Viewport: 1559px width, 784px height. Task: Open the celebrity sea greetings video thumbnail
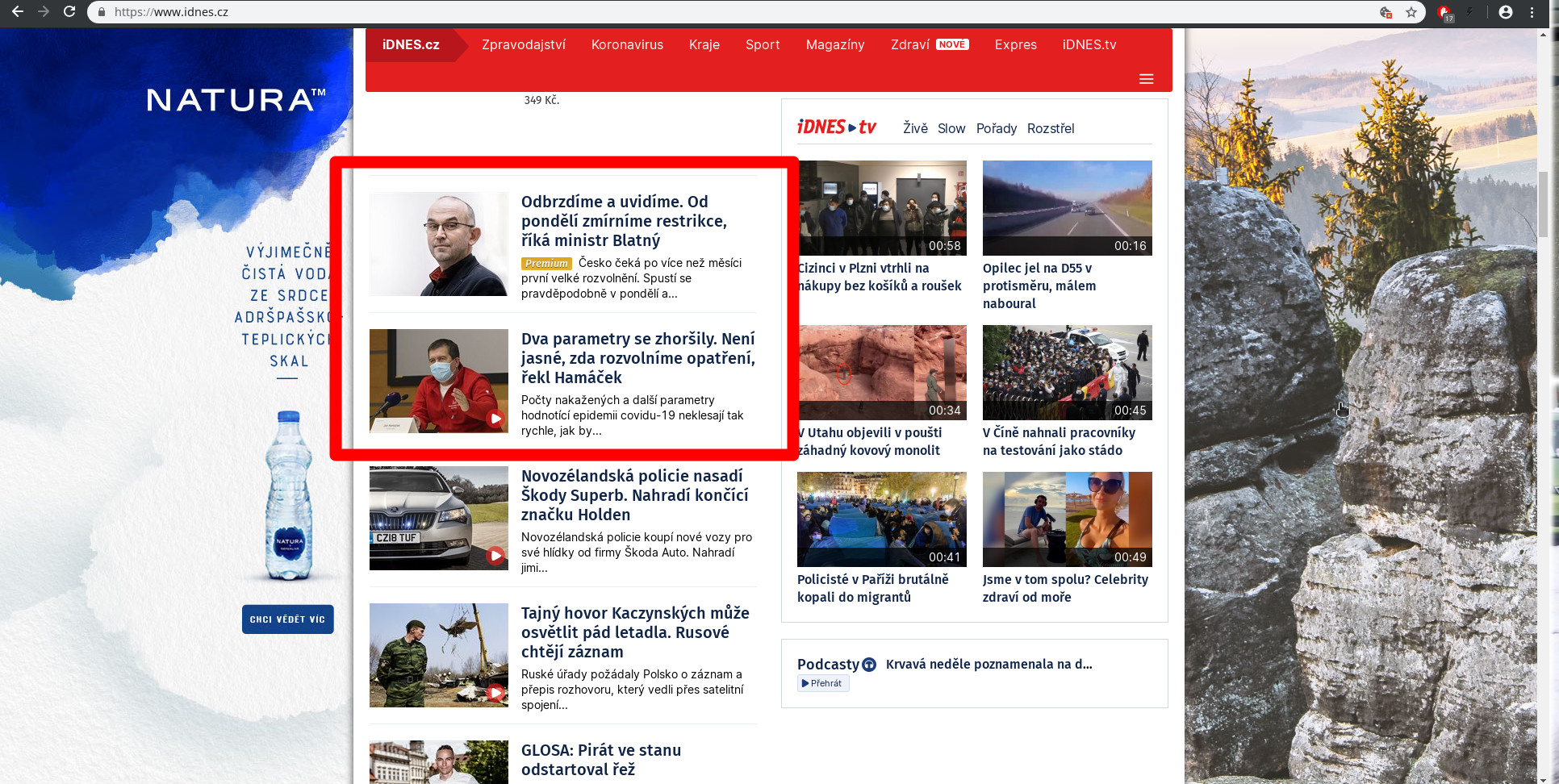(x=1068, y=519)
